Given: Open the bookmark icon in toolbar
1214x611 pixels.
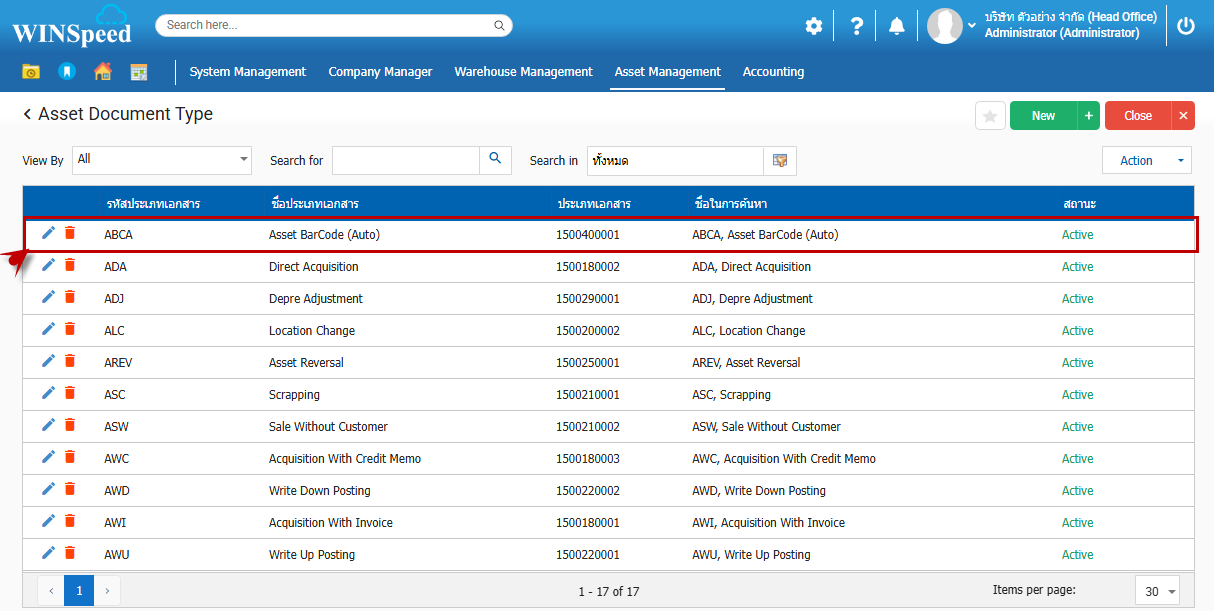Looking at the screenshot, I should 67,72.
